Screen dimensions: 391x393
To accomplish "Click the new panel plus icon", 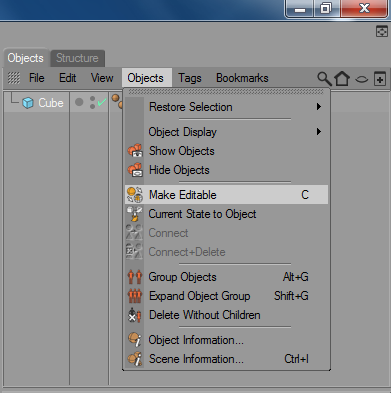I will (x=380, y=79).
